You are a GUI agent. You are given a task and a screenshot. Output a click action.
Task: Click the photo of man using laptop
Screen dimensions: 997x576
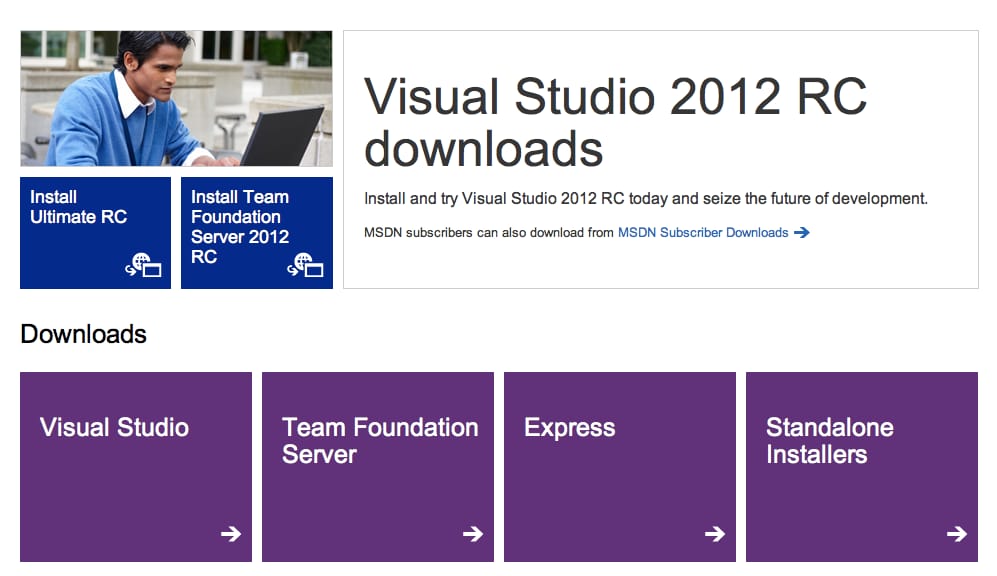[x=176, y=99]
